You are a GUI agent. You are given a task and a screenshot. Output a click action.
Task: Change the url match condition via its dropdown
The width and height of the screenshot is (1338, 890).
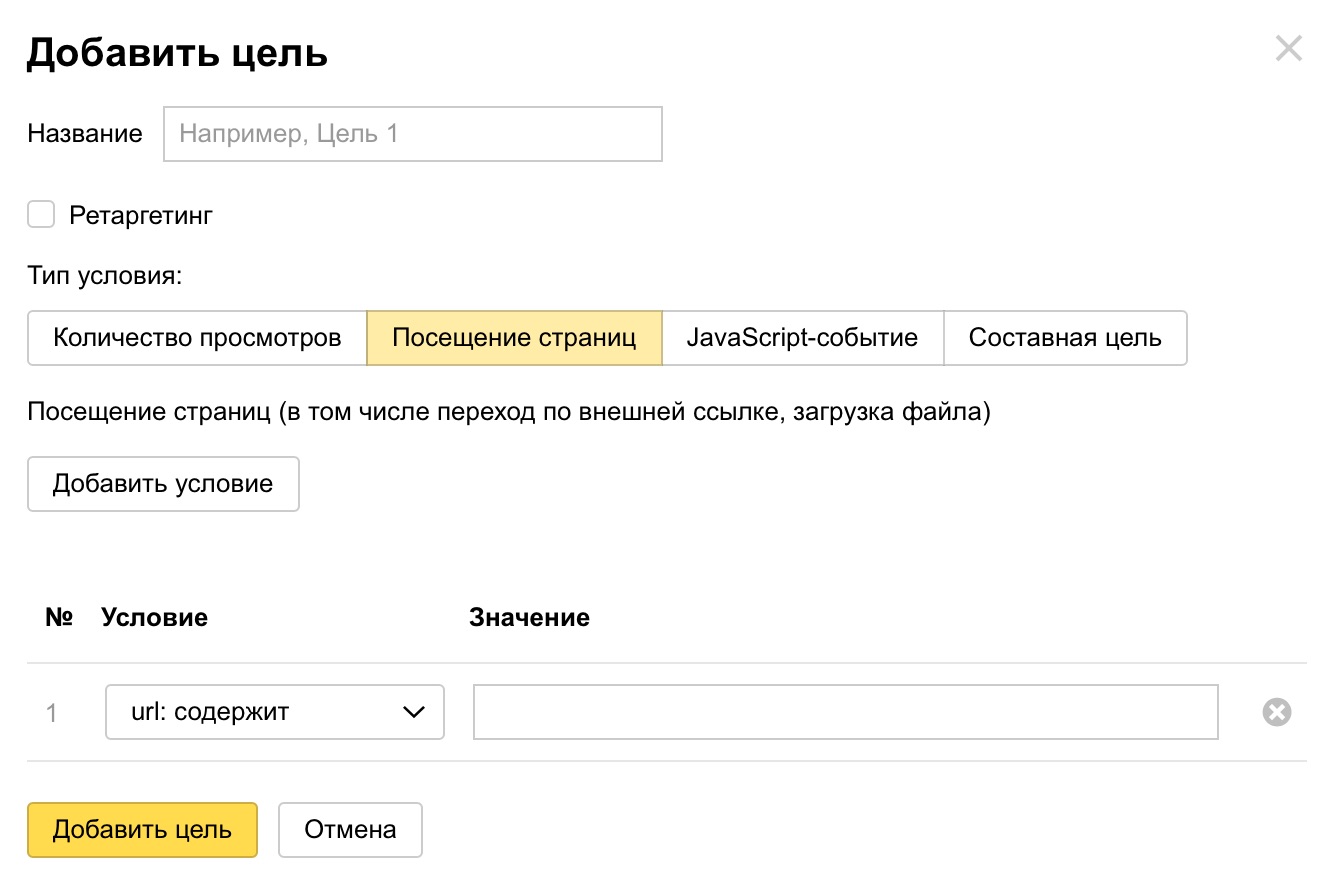pyautogui.click(x=274, y=712)
